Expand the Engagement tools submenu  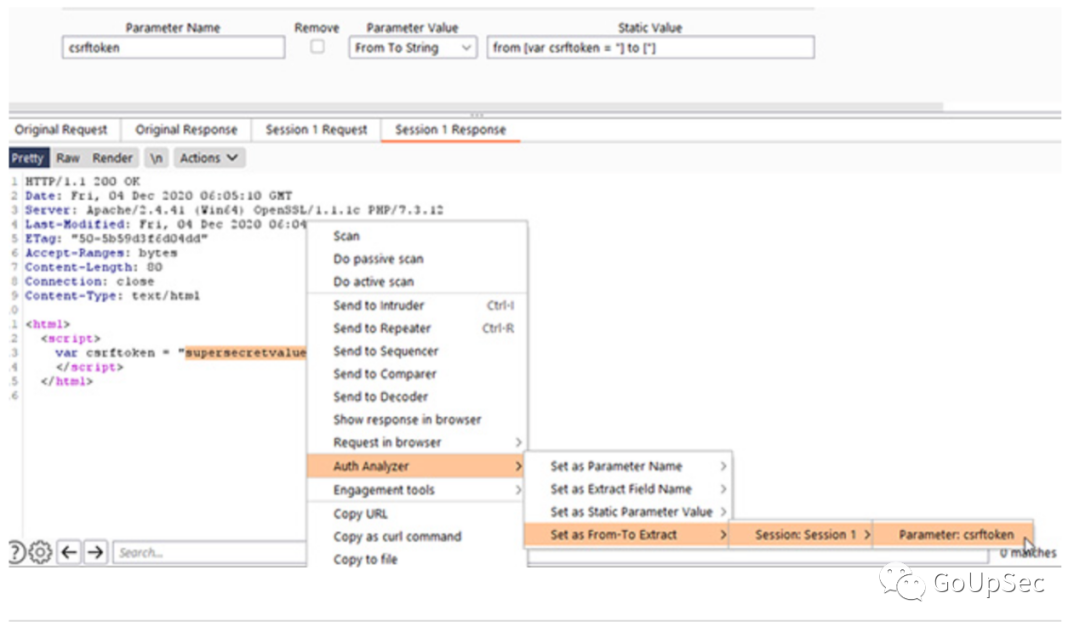[417, 490]
